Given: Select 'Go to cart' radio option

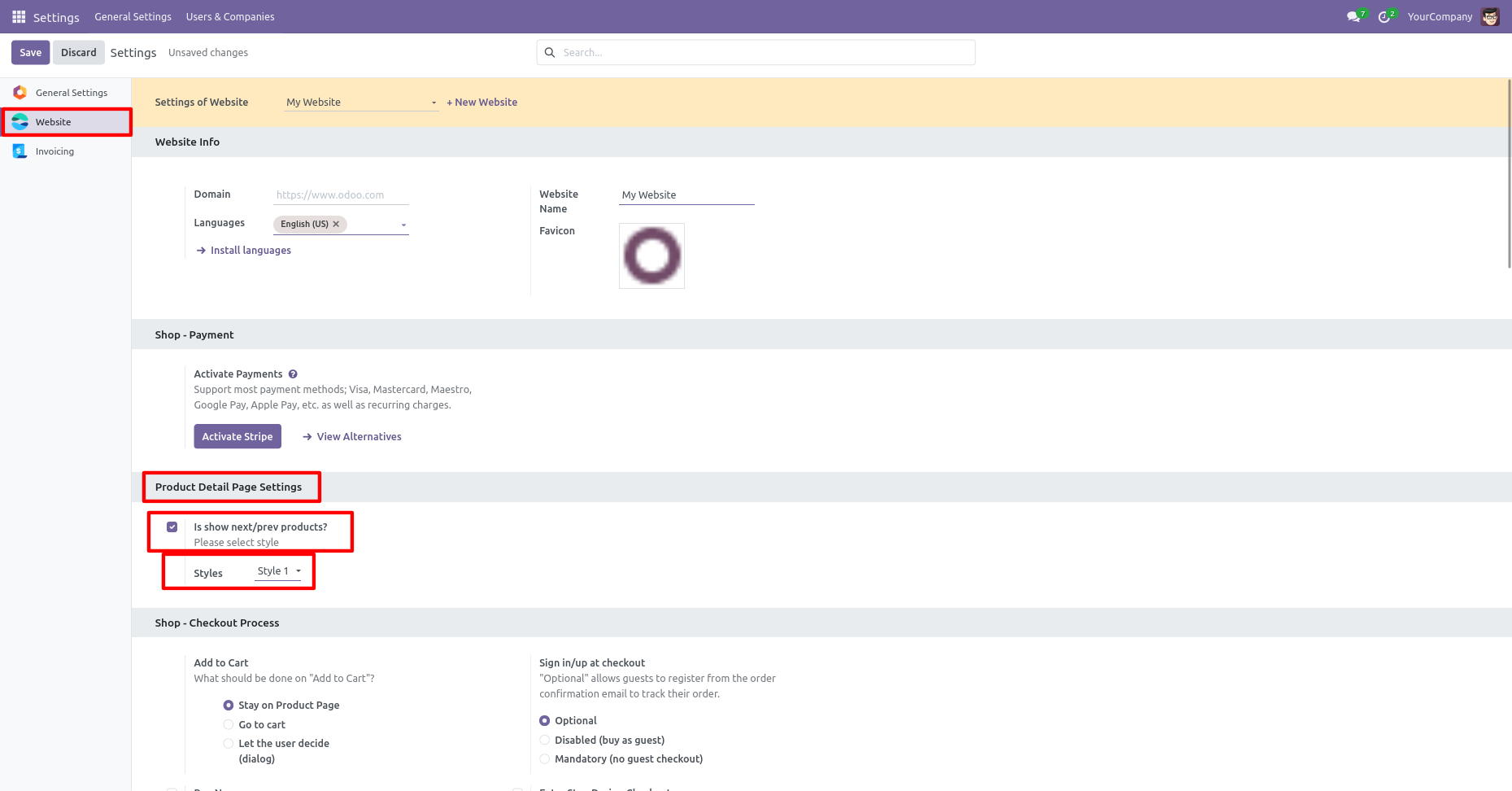Looking at the screenshot, I should coord(229,725).
